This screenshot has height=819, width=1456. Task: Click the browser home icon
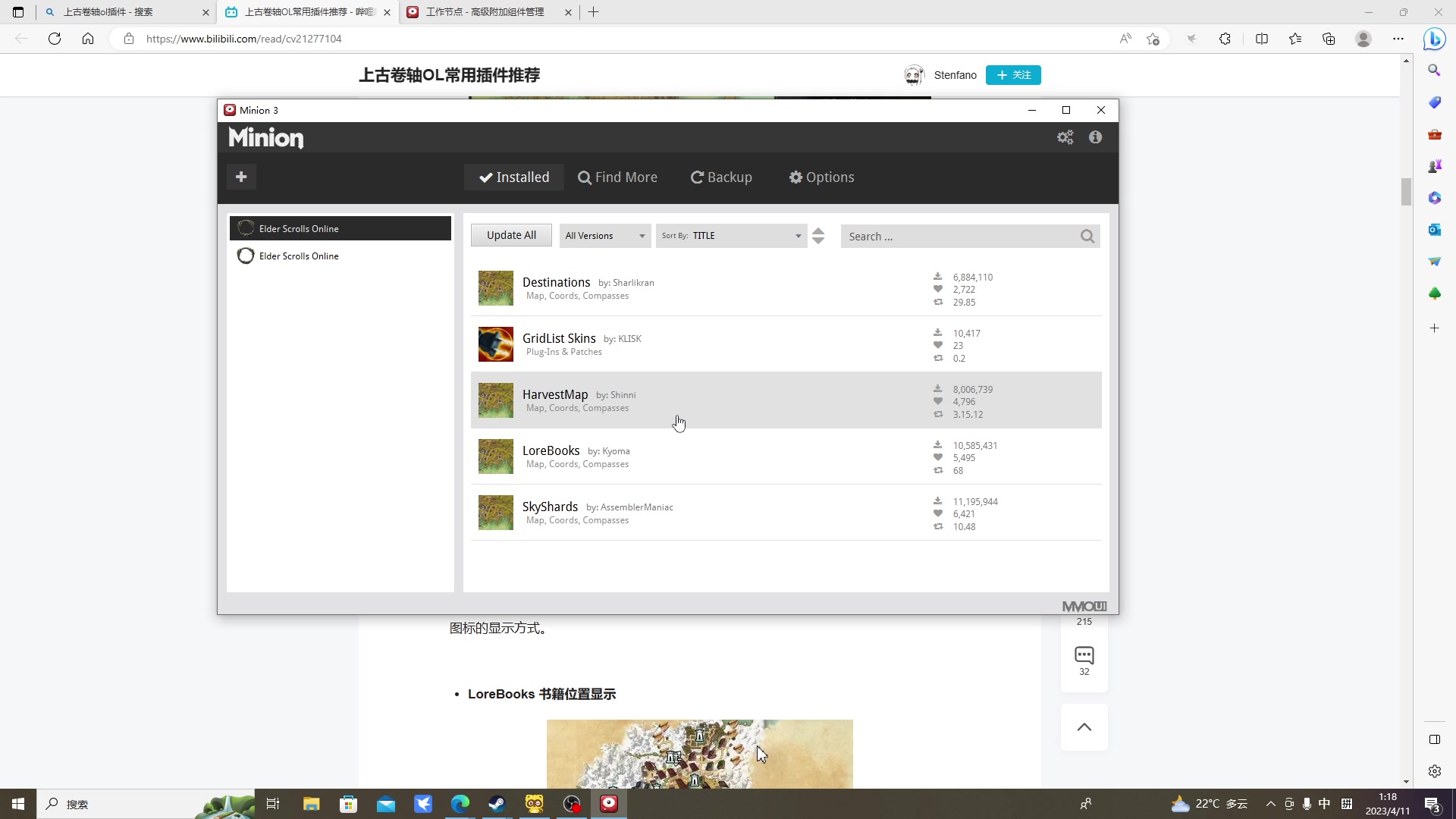[88, 39]
